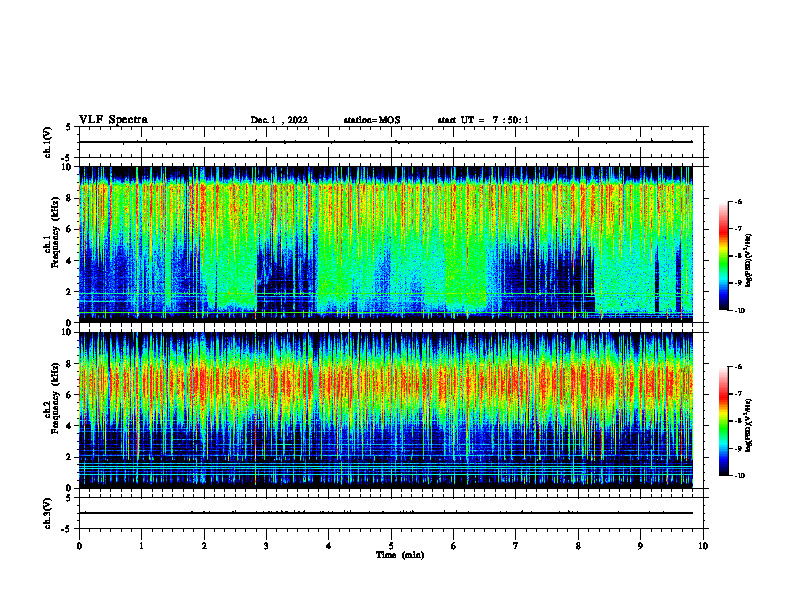
Task: Click time-axis tick label "3" at bottom
Action: tap(266, 546)
